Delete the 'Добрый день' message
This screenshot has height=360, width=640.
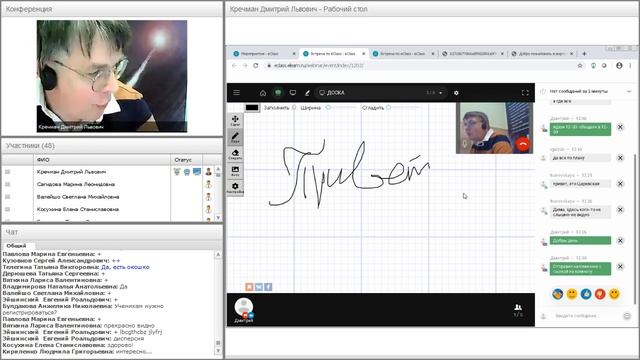[x=620, y=240]
